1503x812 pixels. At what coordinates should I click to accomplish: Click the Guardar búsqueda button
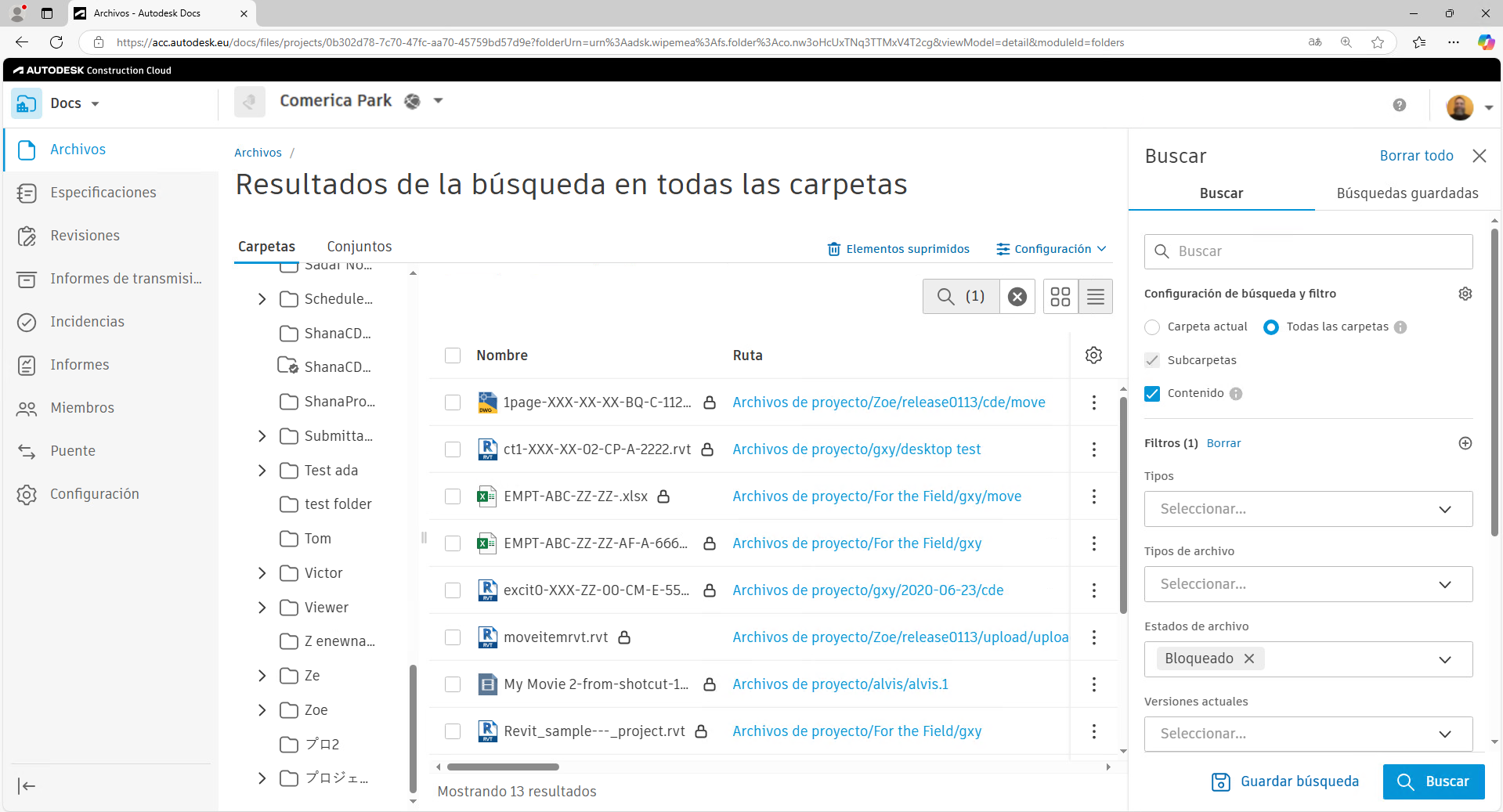pos(1285,781)
